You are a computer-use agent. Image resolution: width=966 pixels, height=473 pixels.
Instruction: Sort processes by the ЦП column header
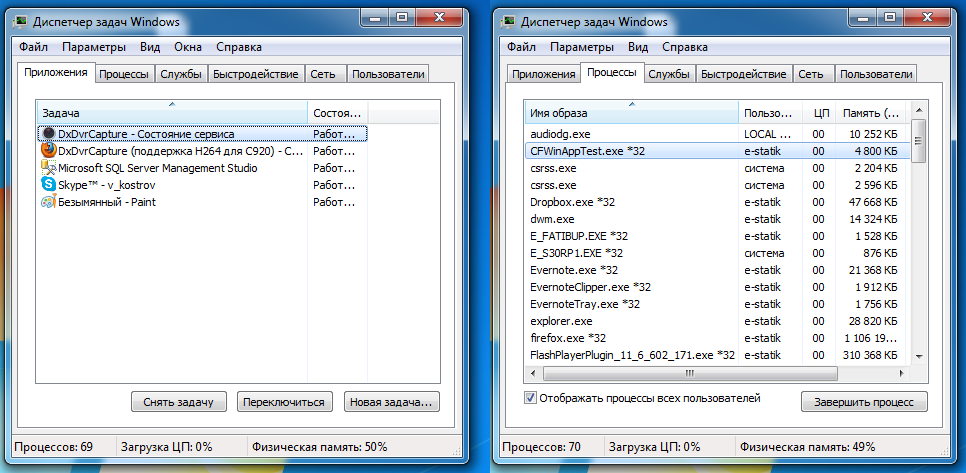point(819,113)
